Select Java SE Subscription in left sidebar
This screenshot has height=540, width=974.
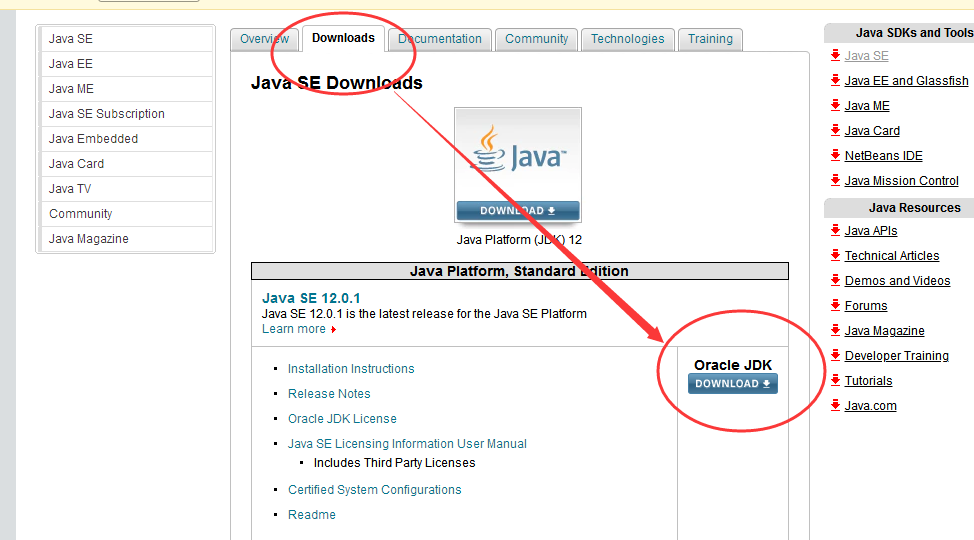tap(126, 114)
